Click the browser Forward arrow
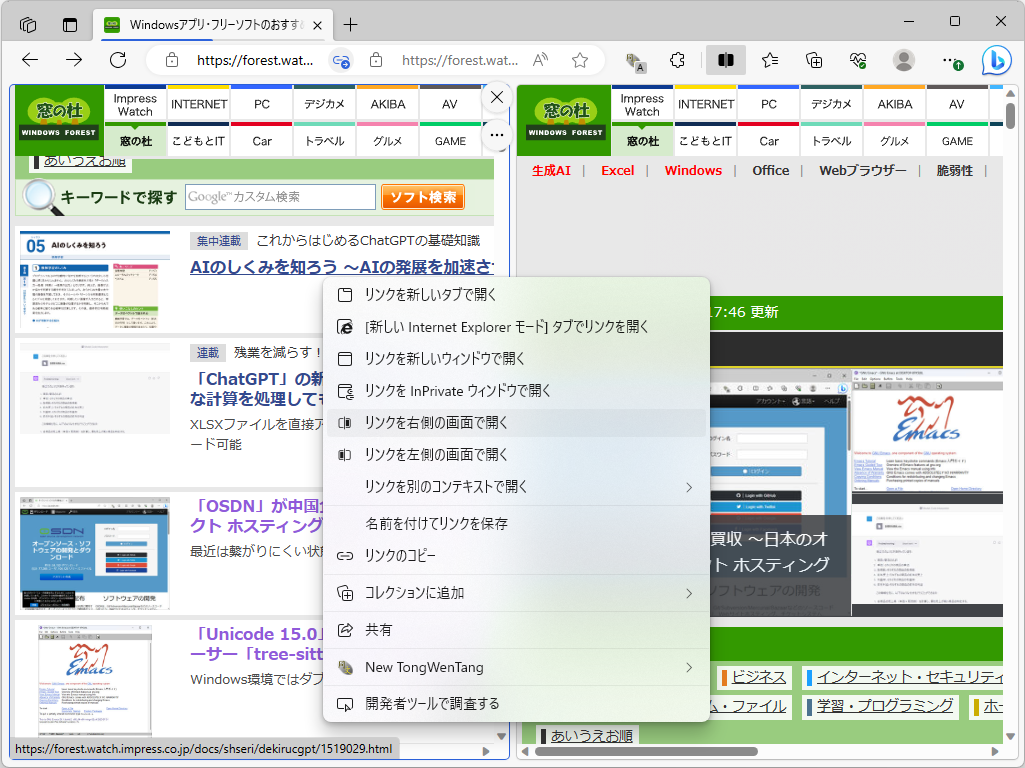 74,60
